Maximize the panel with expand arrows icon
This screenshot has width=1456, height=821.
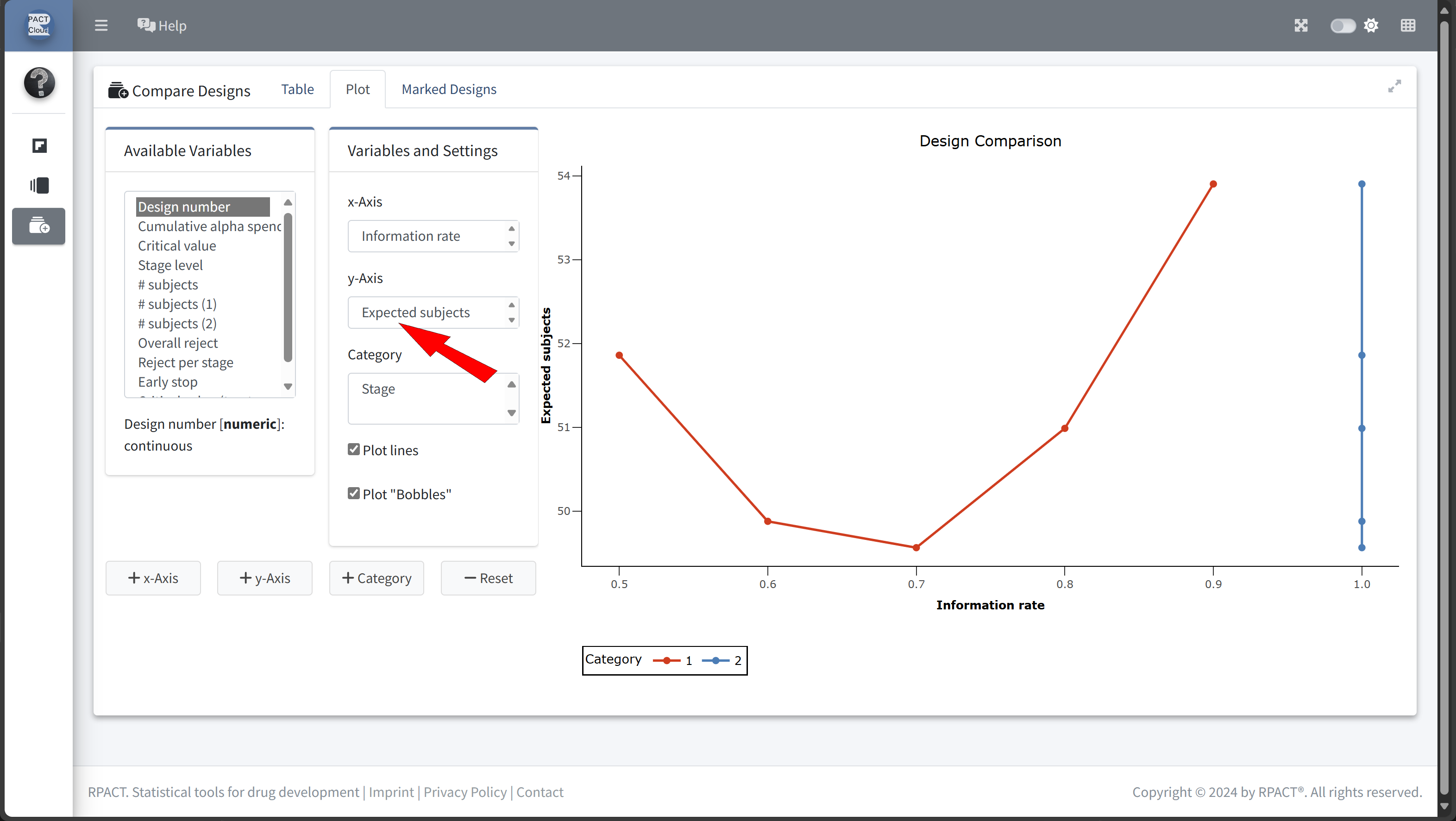click(x=1394, y=86)
